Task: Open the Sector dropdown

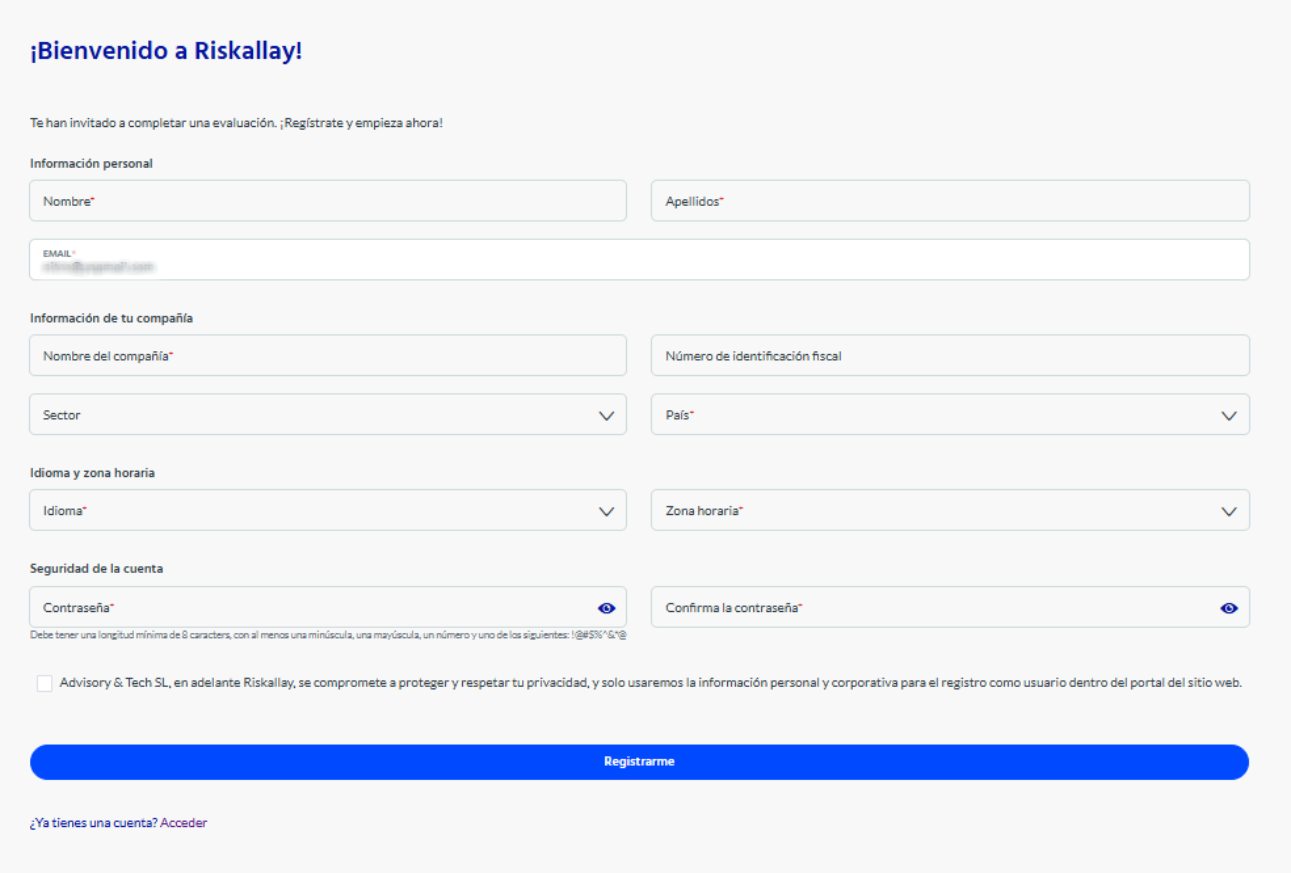Action: [x=328, y=415]
